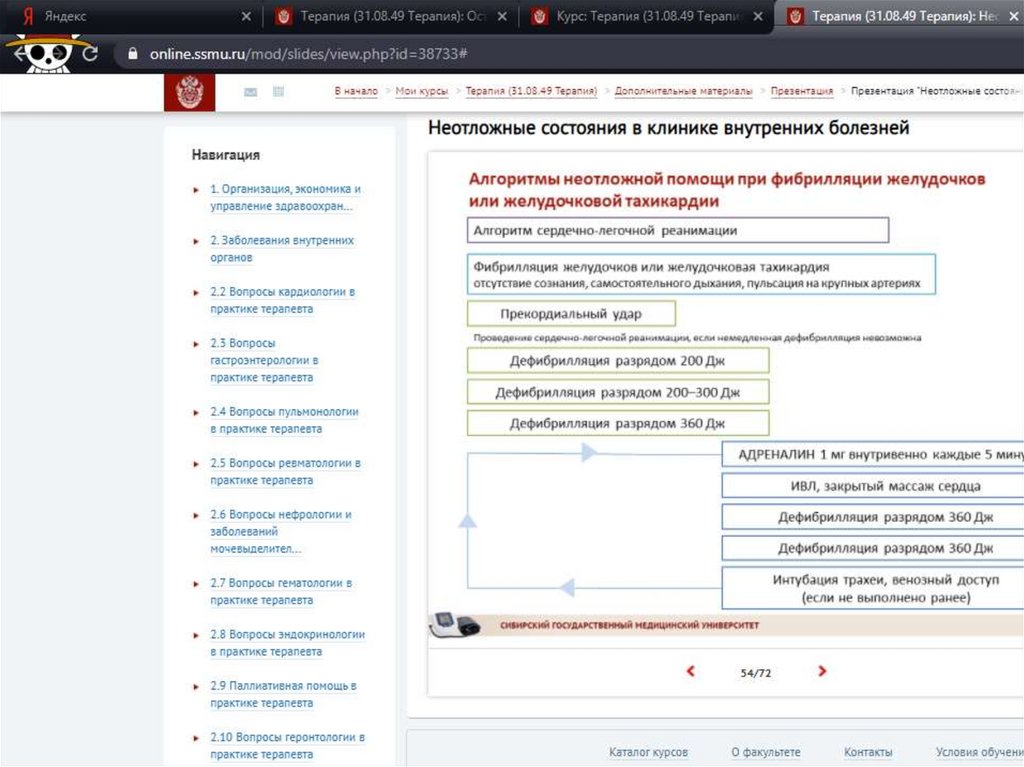The height and width of the screenshot is (767, 1024).
Task: Open '2.3 Вопросы гастроэнтерологии' navigation item
Action: (264, 360)
